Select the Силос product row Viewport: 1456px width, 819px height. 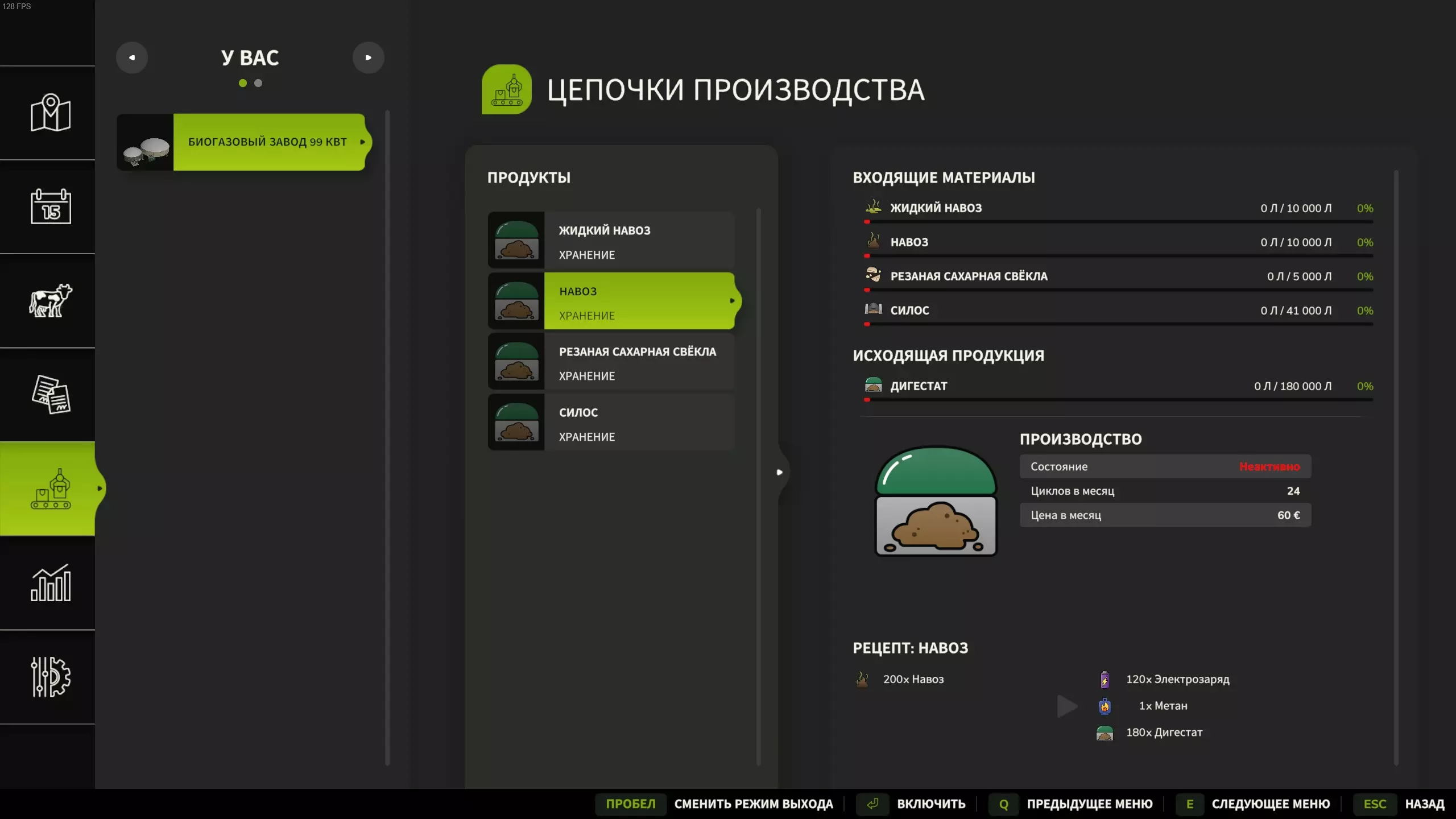(x=611, y=422)
